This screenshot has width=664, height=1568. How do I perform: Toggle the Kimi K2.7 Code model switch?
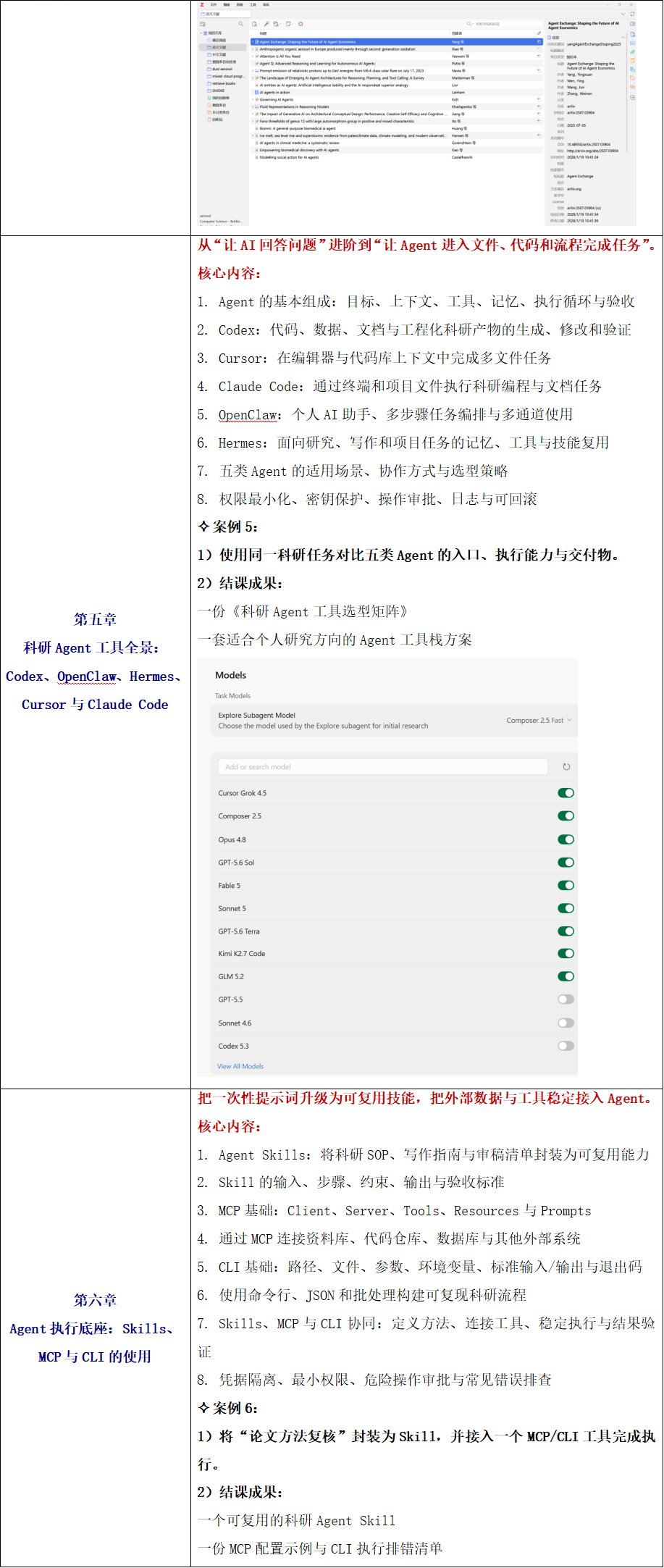tap(566, 954)
